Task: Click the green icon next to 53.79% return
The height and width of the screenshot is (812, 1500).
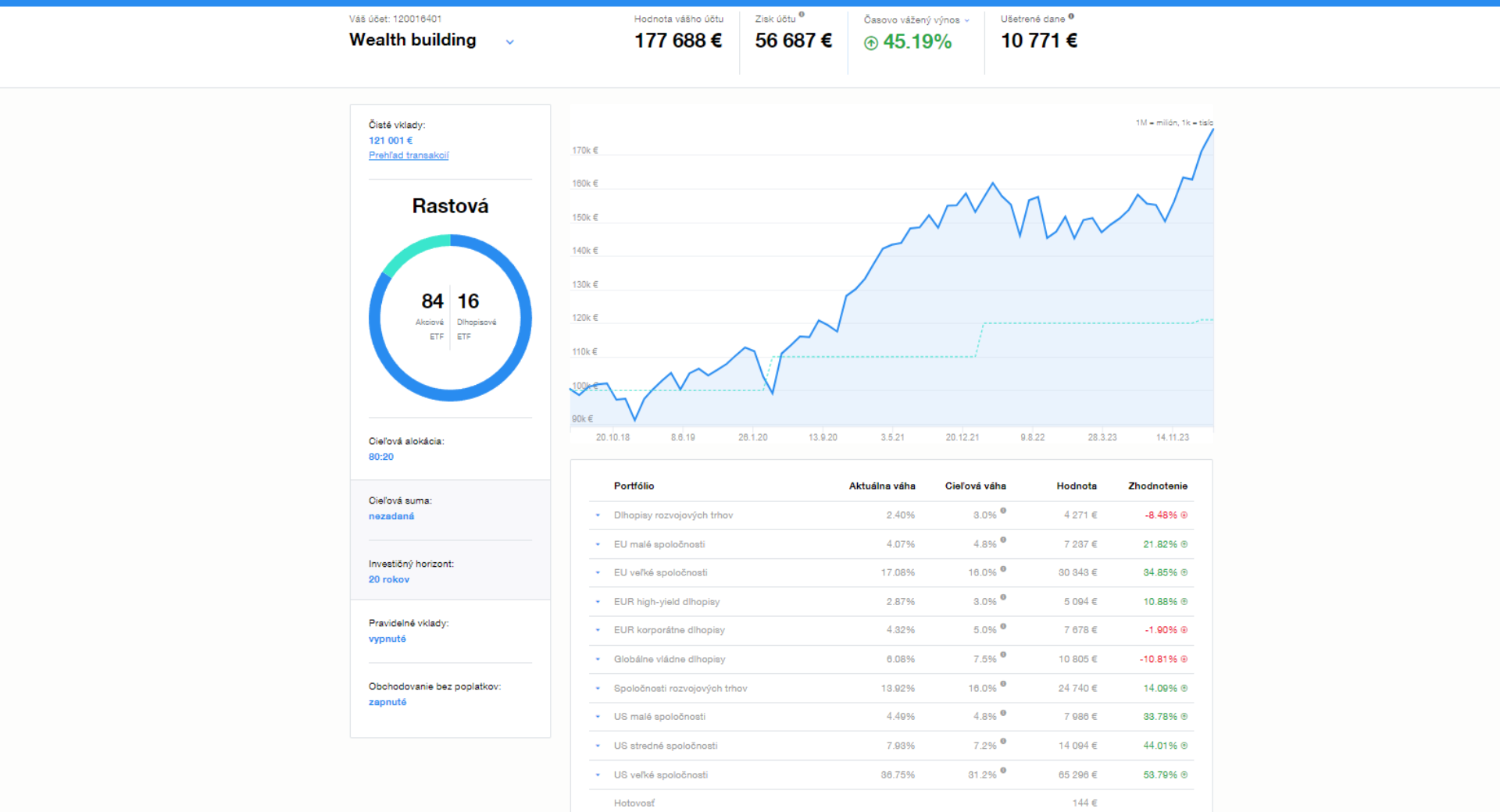Action: tap(1184, 775)
